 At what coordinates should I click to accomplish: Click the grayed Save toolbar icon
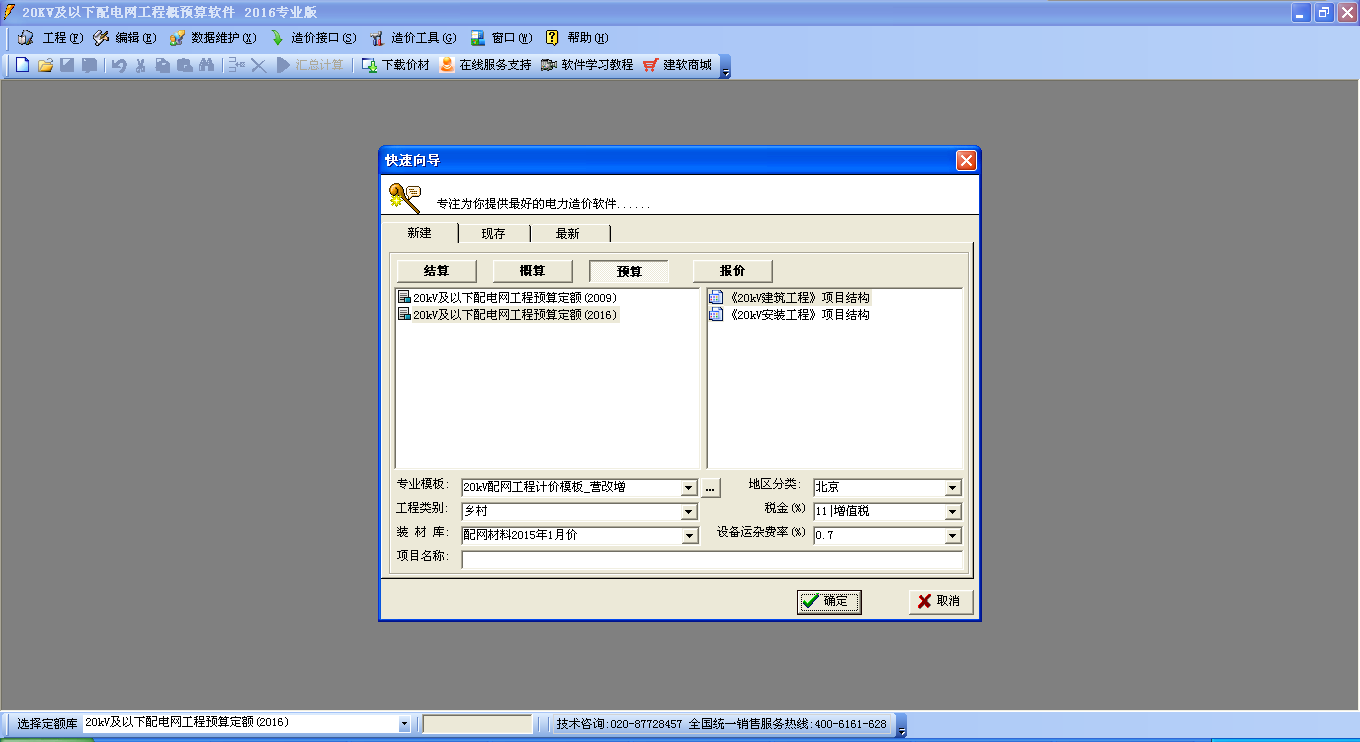pyautogui.click(x=67, y=65)
